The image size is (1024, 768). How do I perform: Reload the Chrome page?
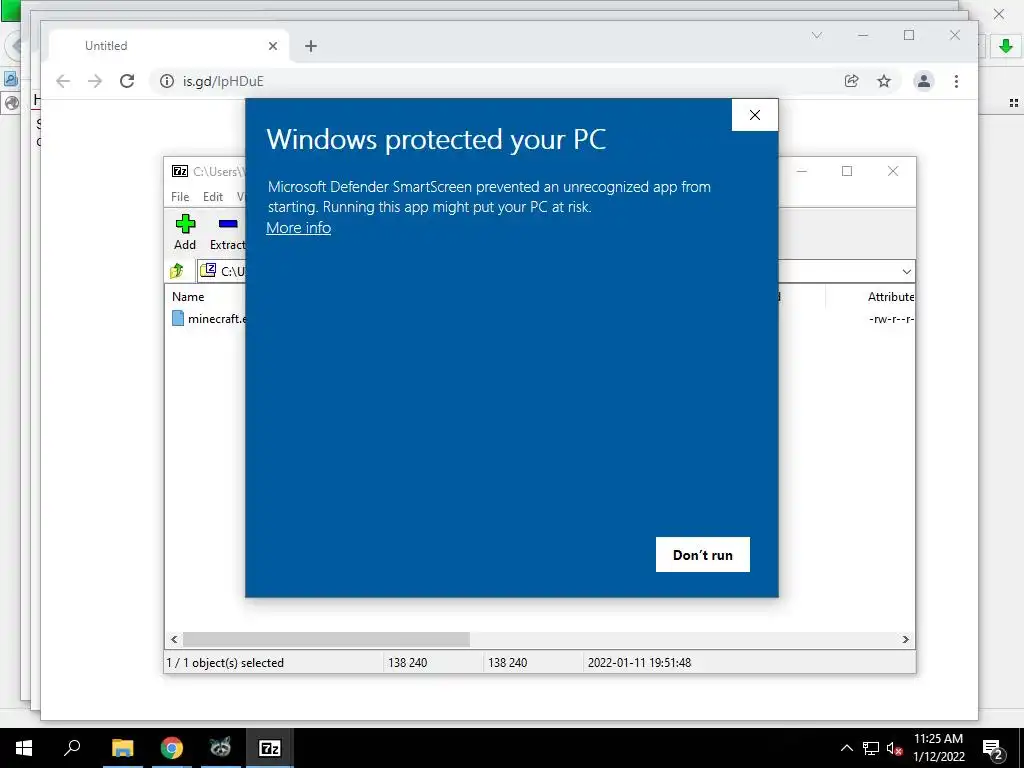tap(127, 81)
